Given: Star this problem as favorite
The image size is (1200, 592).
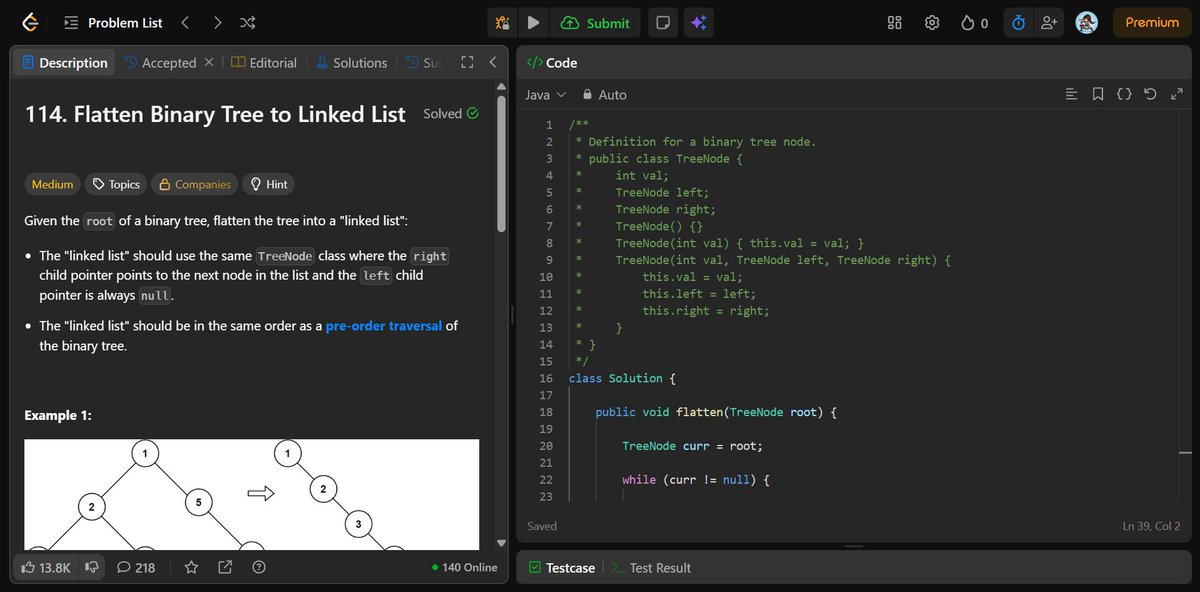Looking at the screenshot, I should point(192,567).
